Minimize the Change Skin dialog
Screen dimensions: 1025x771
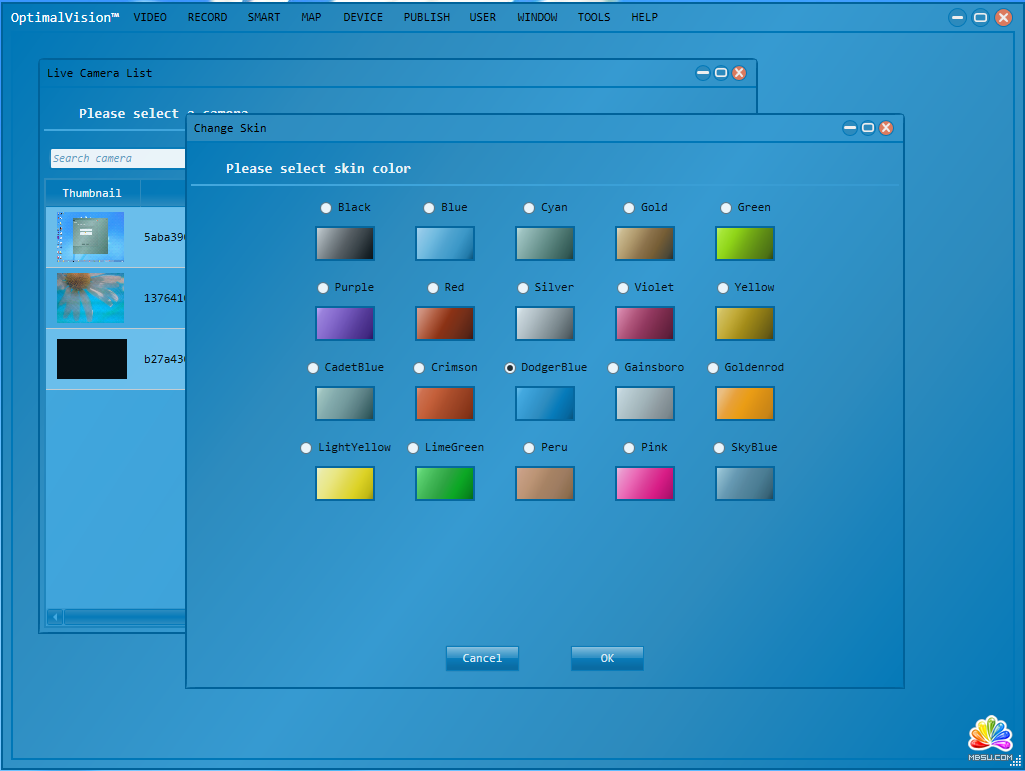(850, 128)
